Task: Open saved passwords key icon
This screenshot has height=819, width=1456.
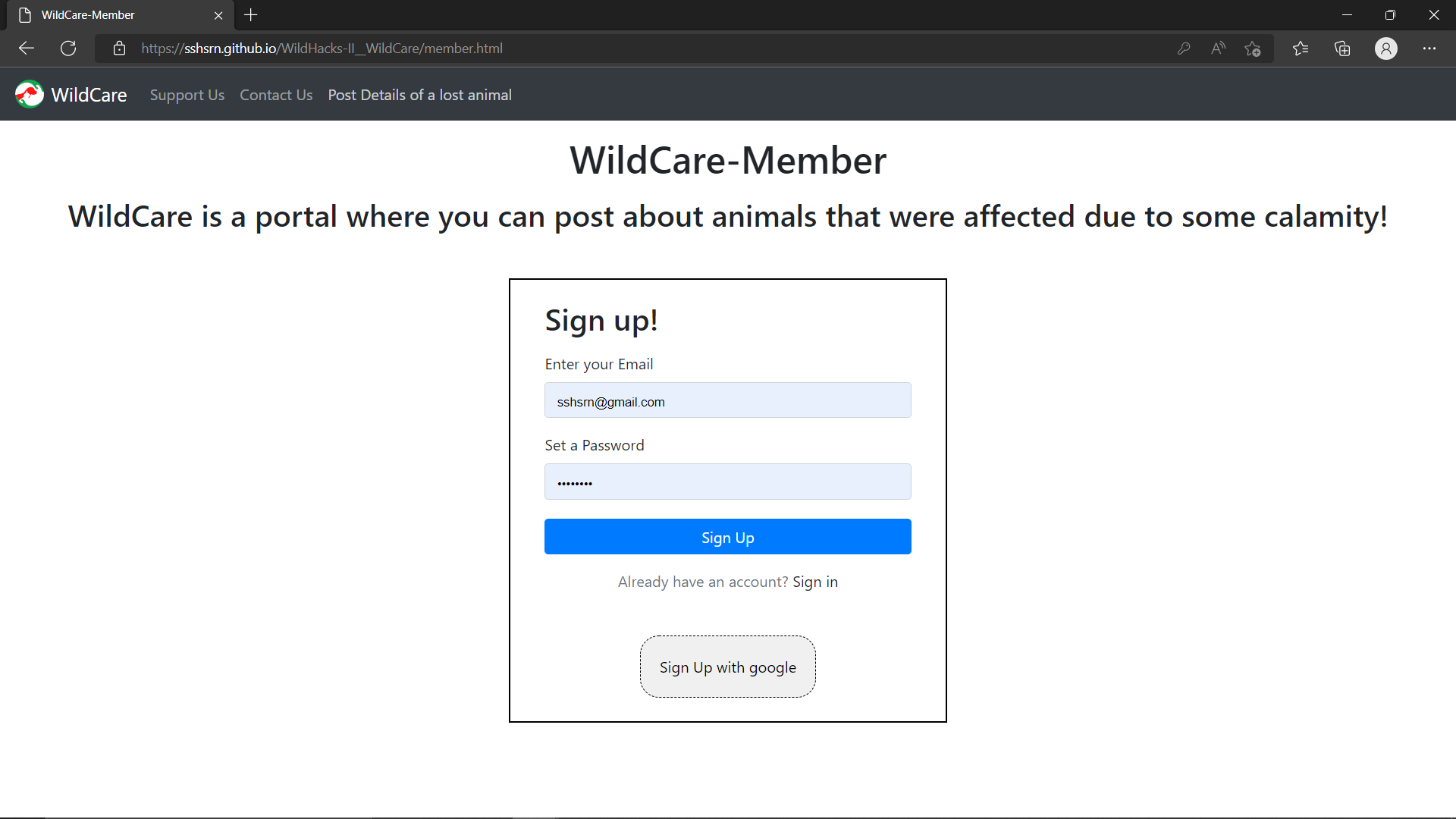Action: point(1183,49)
